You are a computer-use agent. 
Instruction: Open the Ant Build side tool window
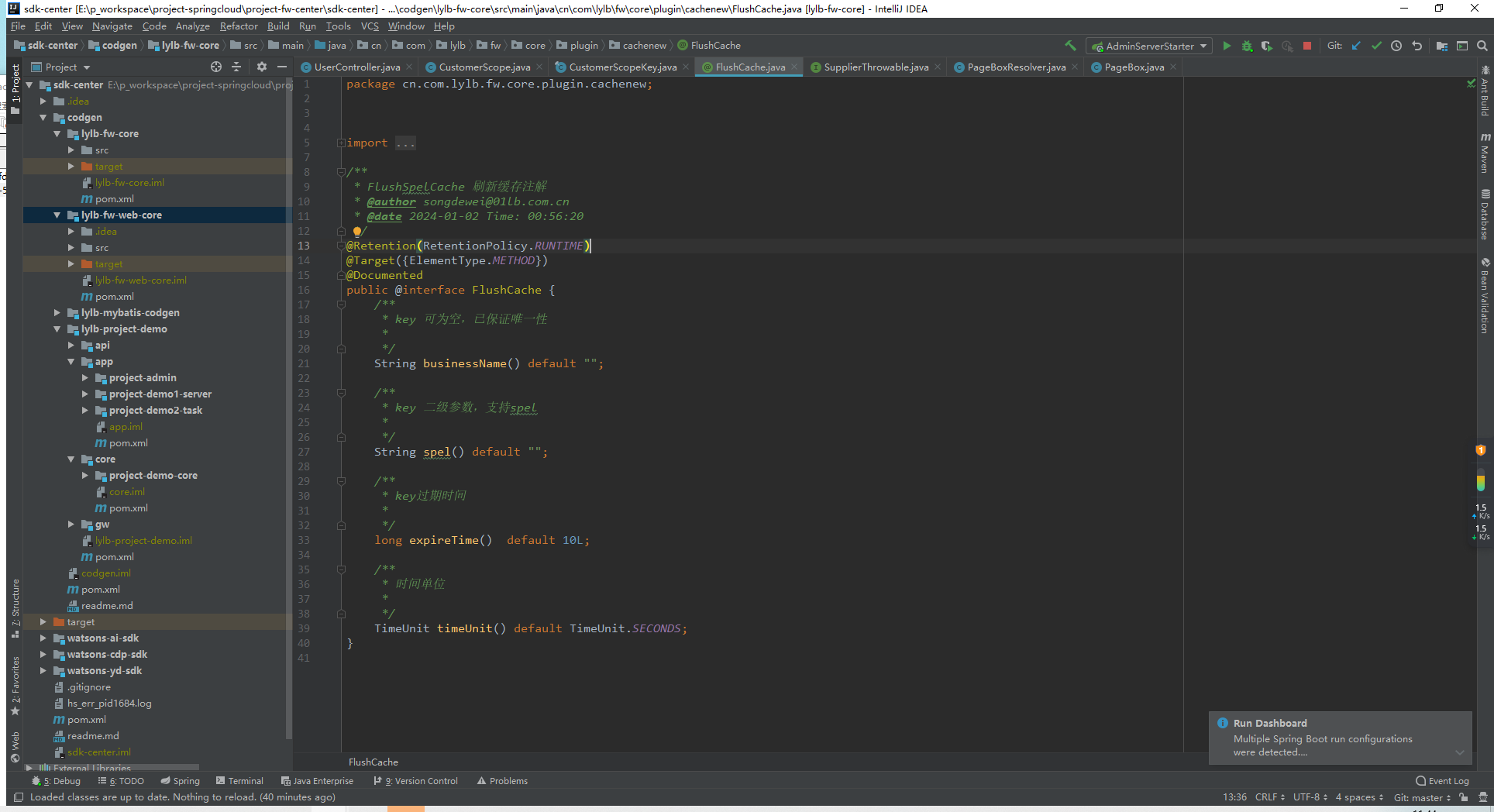[1485, 91]
